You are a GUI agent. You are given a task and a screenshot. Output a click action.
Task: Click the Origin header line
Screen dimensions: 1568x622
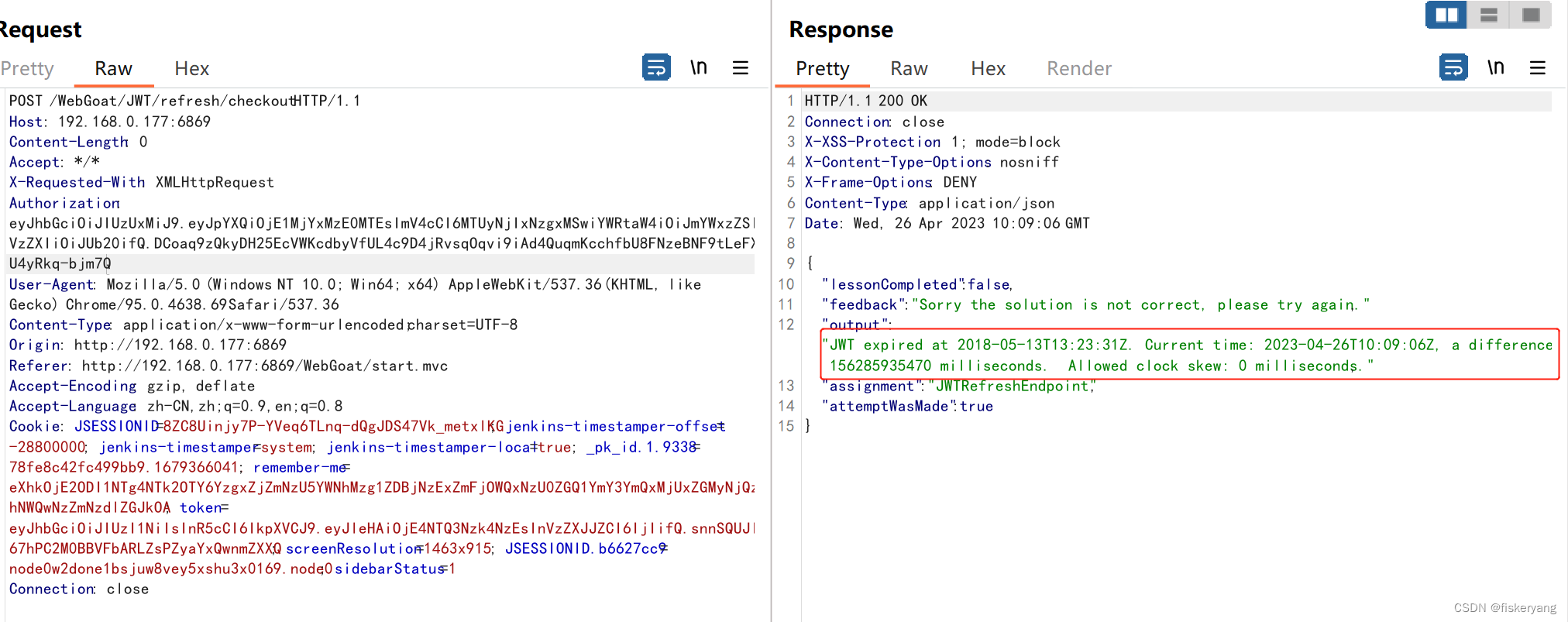[x=148, y=345]
